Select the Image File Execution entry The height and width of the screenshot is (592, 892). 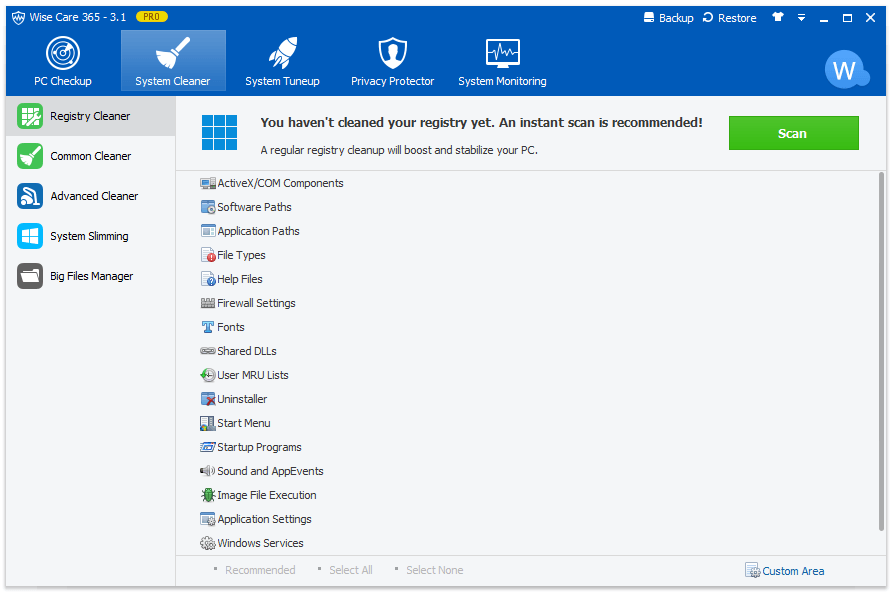(x=258, y=495)
